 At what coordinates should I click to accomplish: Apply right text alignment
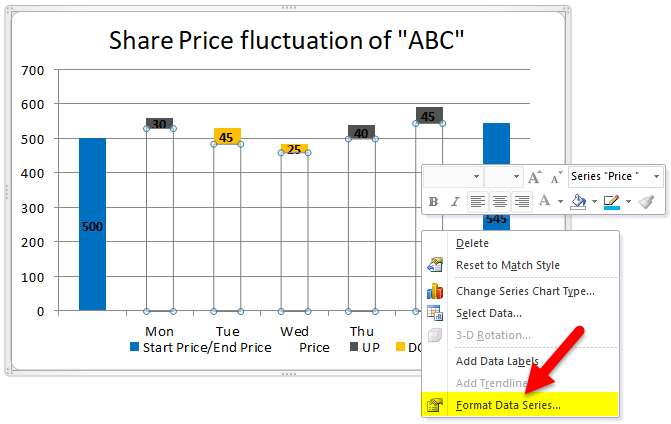[521, 201]
